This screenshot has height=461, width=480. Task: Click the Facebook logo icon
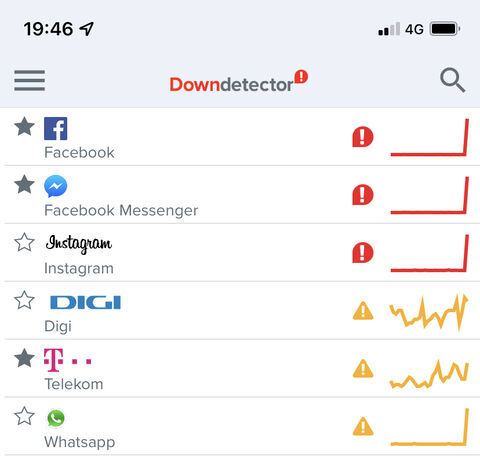click(x=56, y=128)
